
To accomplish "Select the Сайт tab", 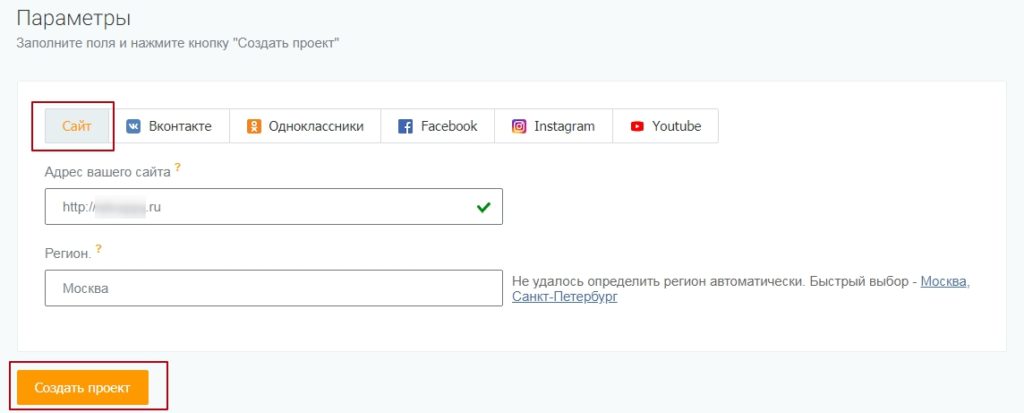I will coord(77,126).
